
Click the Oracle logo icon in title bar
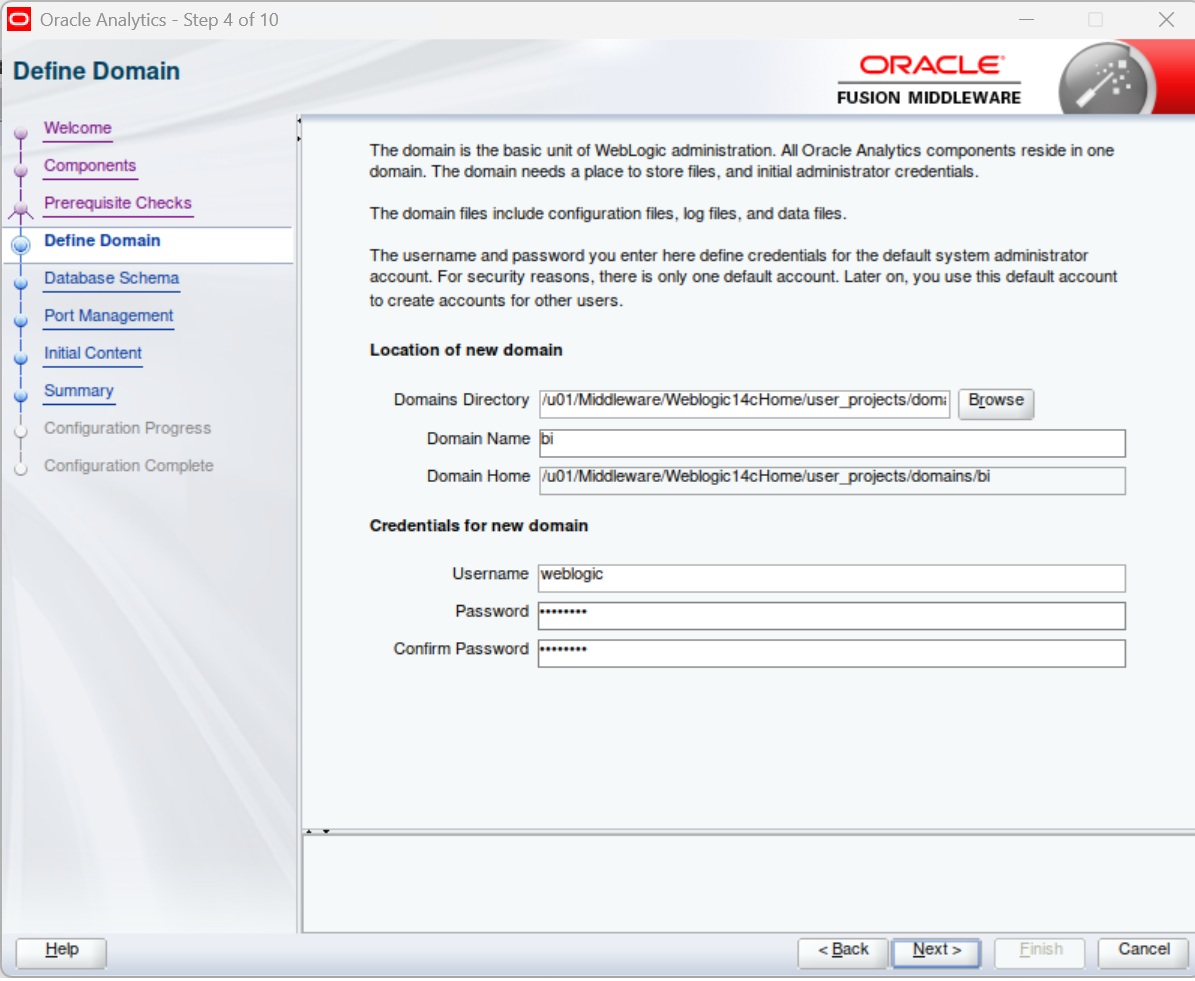[18, 19]
